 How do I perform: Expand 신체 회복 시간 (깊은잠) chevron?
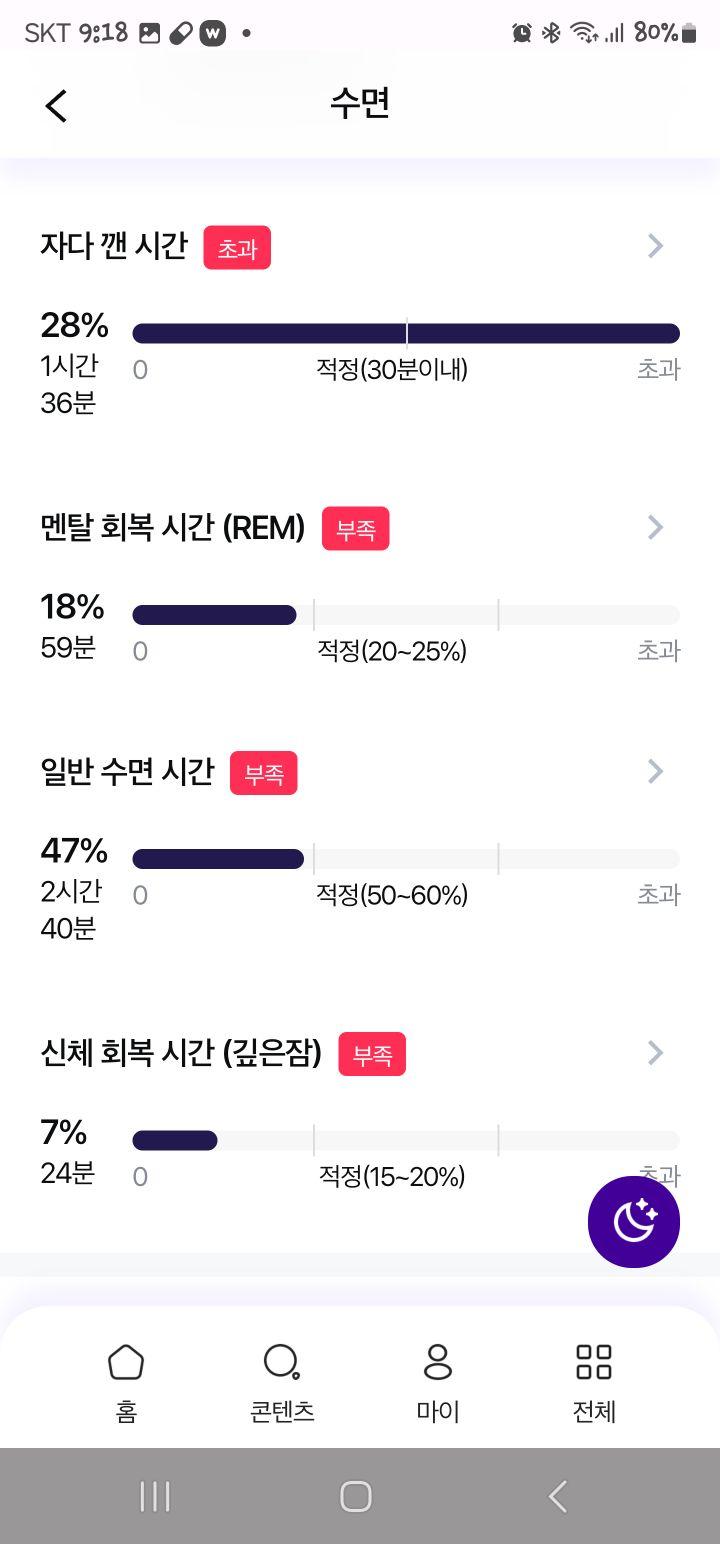pos(656,1052)
